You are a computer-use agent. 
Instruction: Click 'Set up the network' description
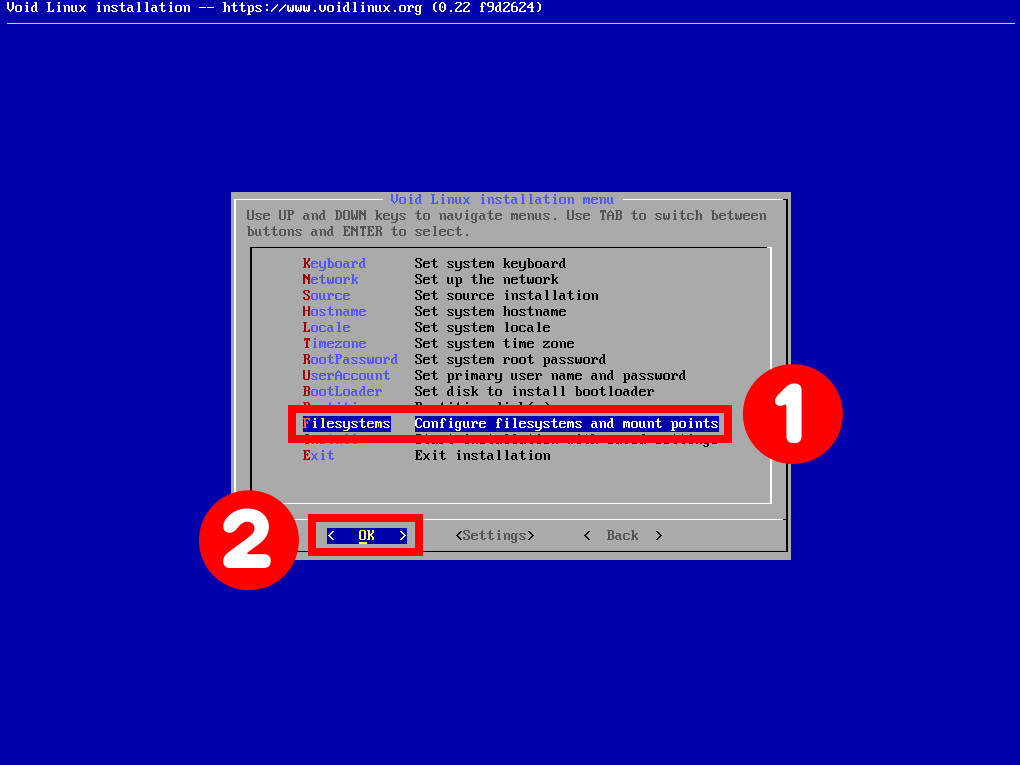point(486,280)
